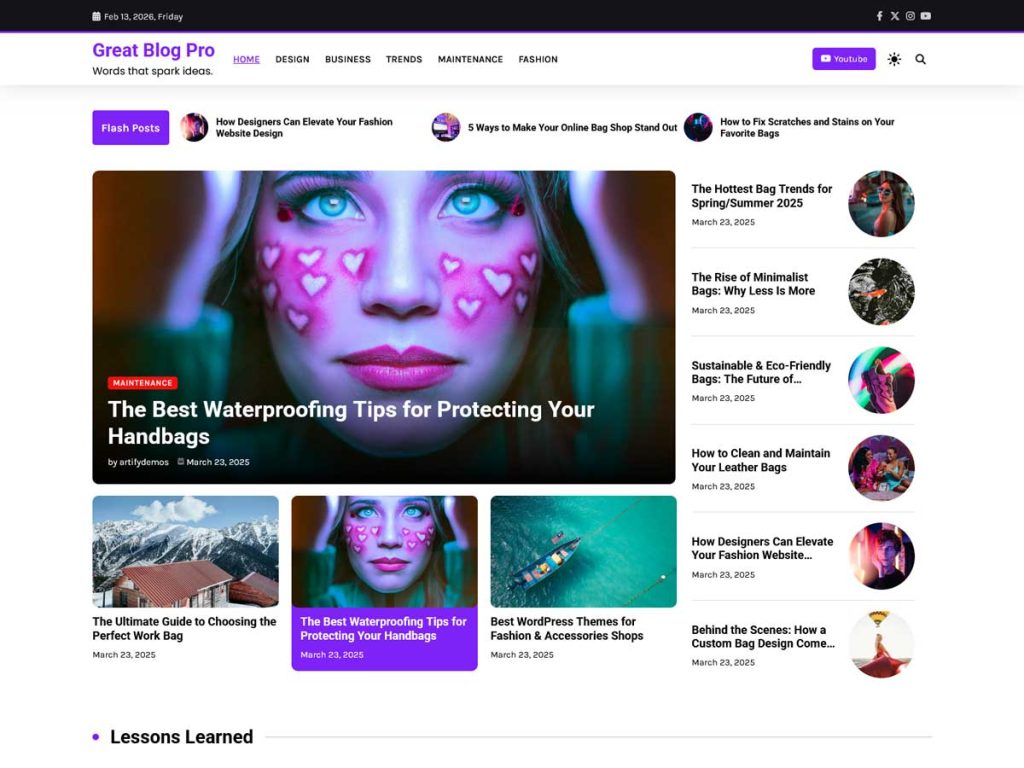
Task: Open the YouTube icon in top bar
Action: click(925, 16)
